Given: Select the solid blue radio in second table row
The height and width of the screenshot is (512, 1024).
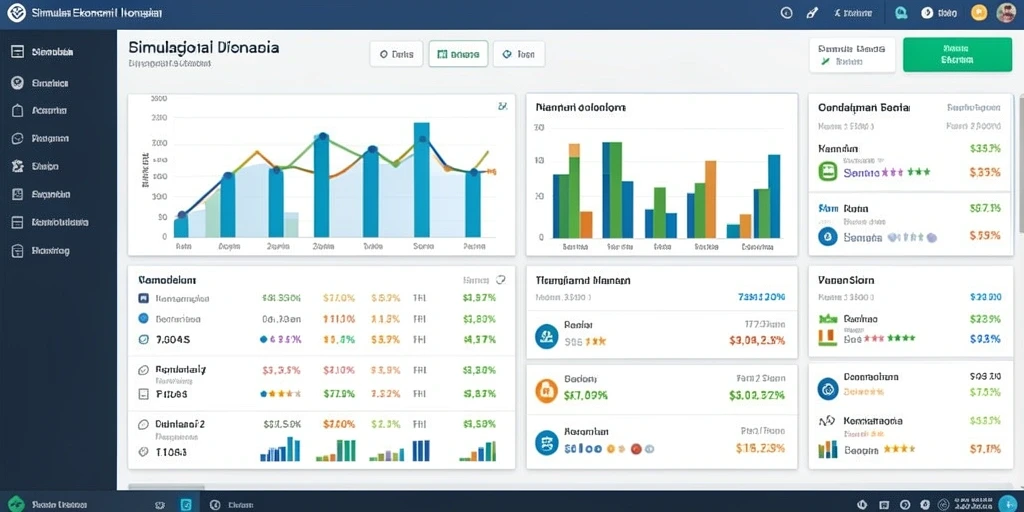Looking at the screenshot, I should click(144, 319).
